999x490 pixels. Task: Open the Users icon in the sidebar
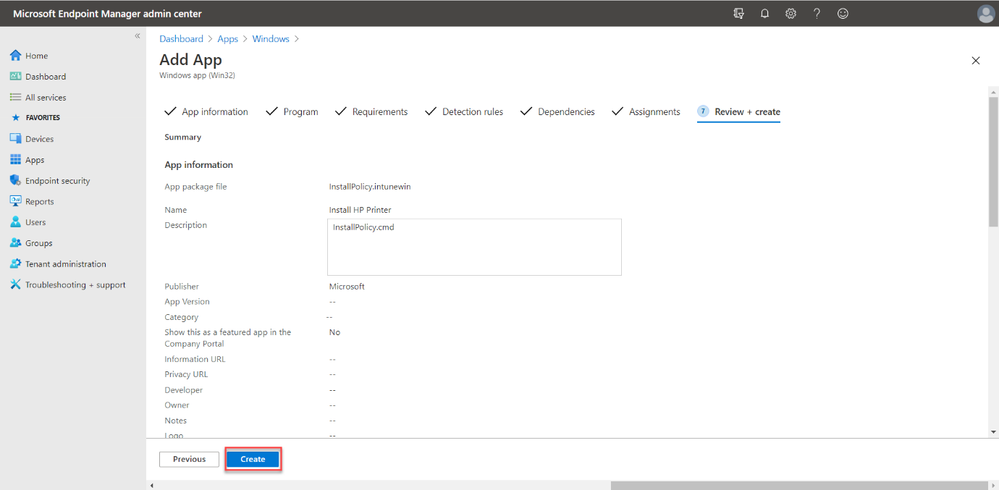(16, 222)
